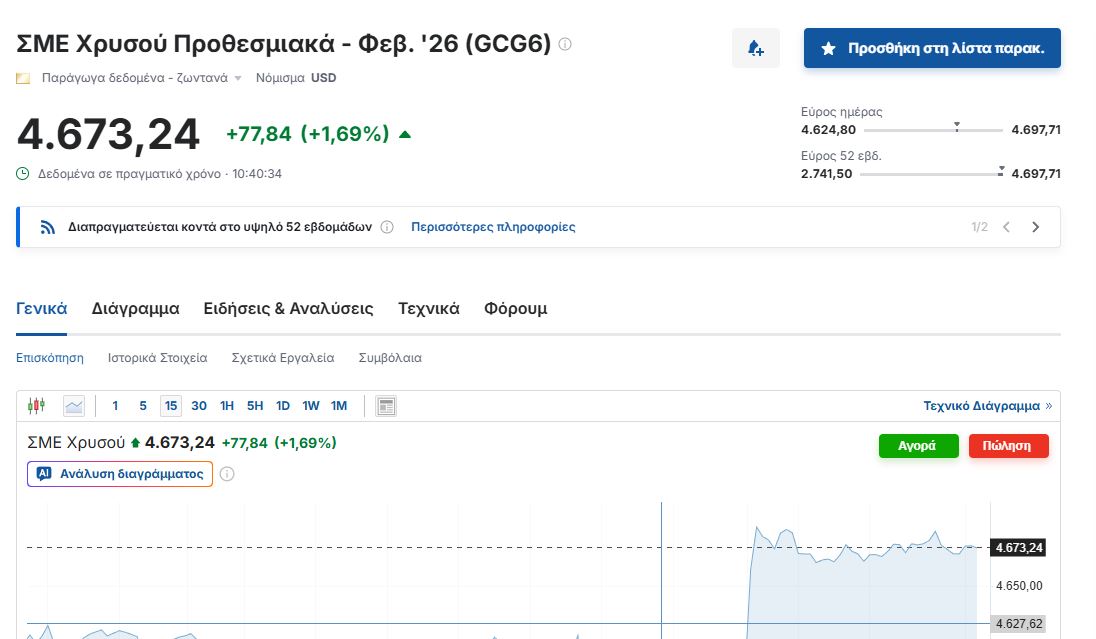The width and height of the screenshot is (1096, 639).
Task: Open the Ιστορικά Στοιχεία sub-navigation link
Action: pyautogui.click(x=157, y=357)
